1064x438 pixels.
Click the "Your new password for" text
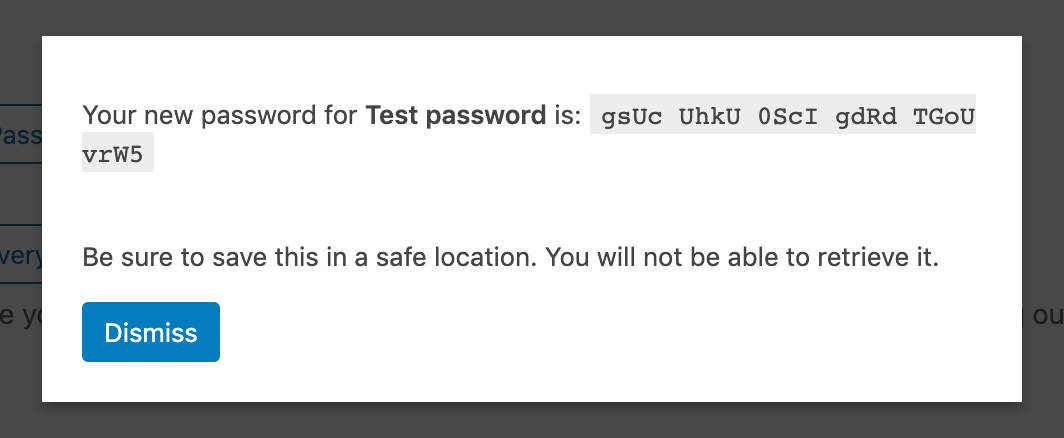(x=220, y=116)
